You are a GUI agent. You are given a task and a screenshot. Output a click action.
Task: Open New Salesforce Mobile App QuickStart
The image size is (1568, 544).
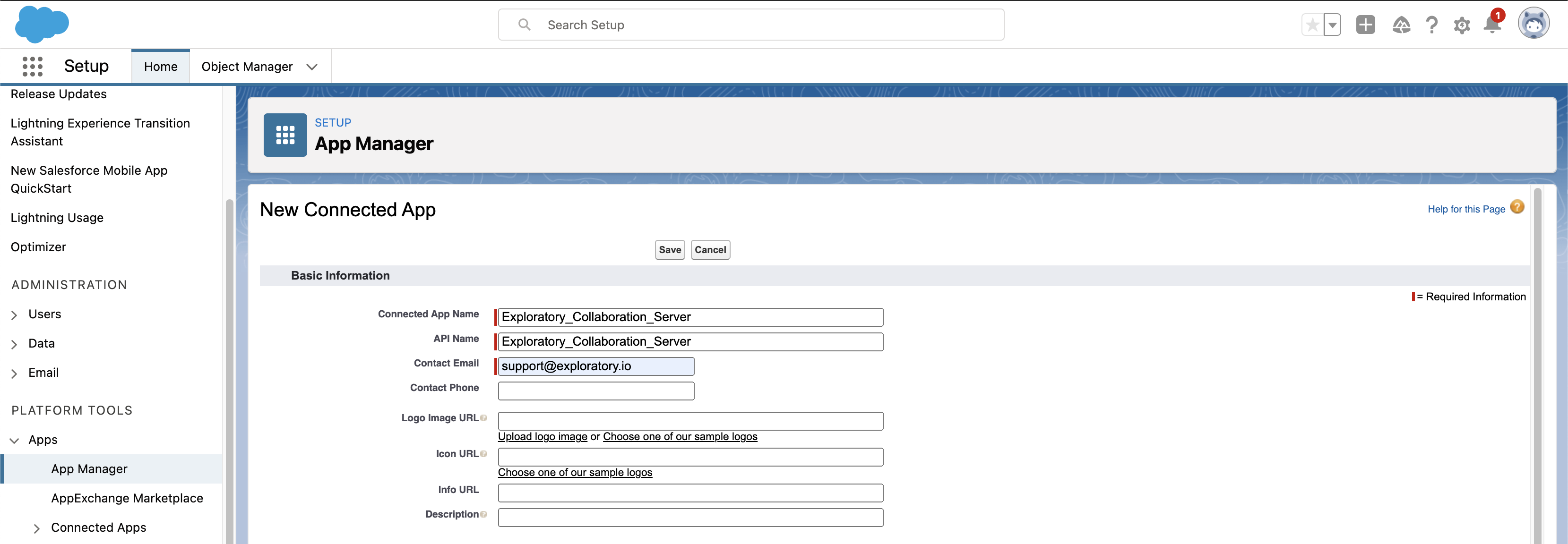[x=89, y=179]
